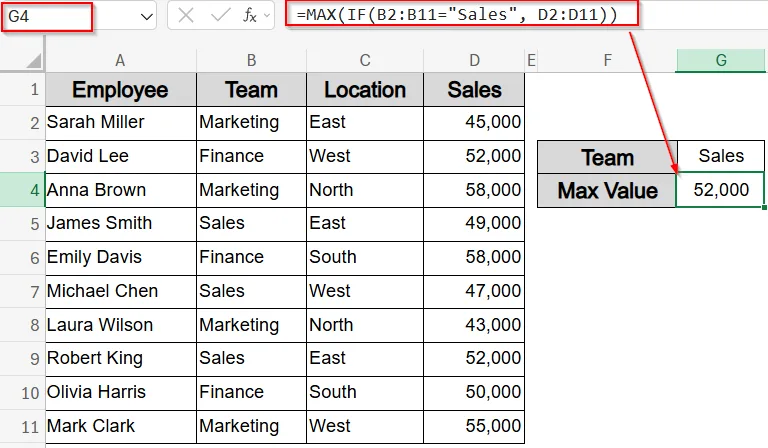Select column C header
The height and width of the screenshot is (448, 768).
(x=365, y=60)
